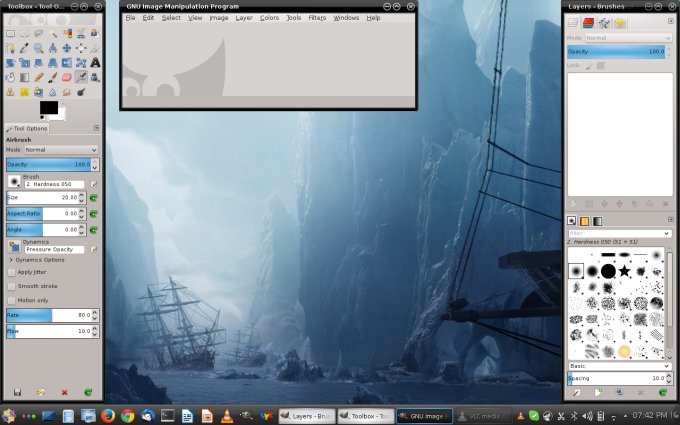Select the Text tool

coord(95,62)
